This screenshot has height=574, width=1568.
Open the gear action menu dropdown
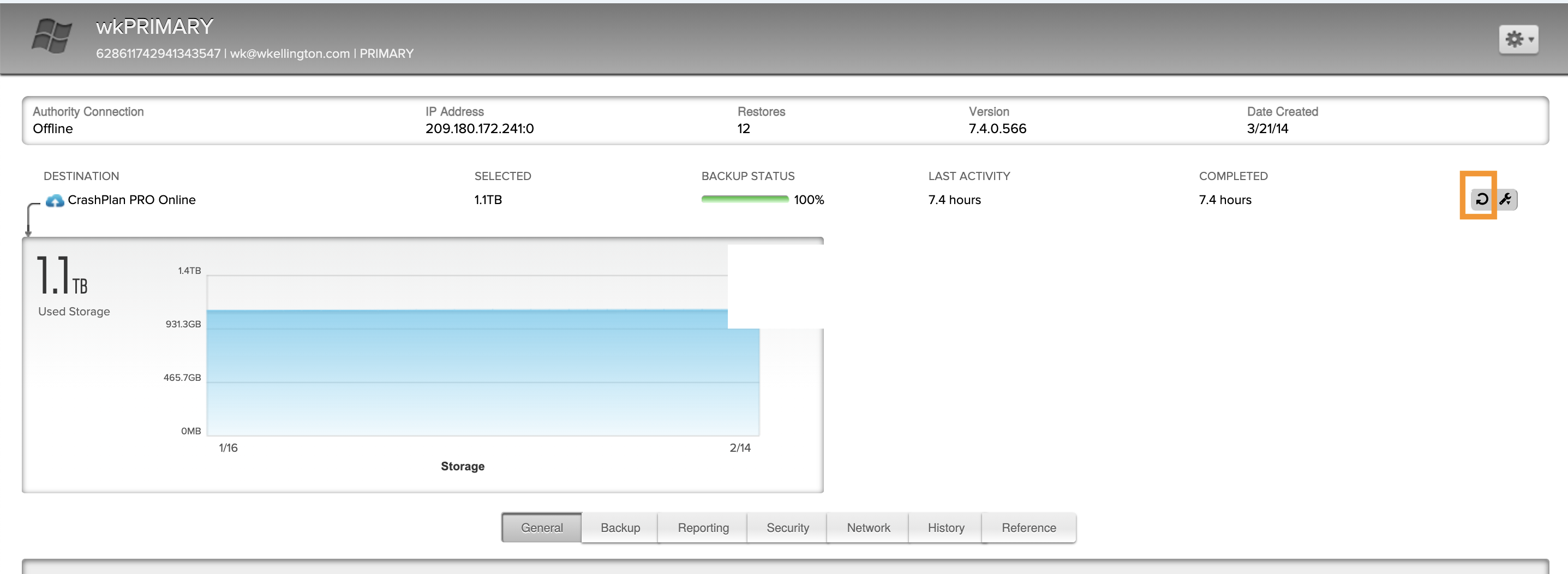tap(1518, 40)
